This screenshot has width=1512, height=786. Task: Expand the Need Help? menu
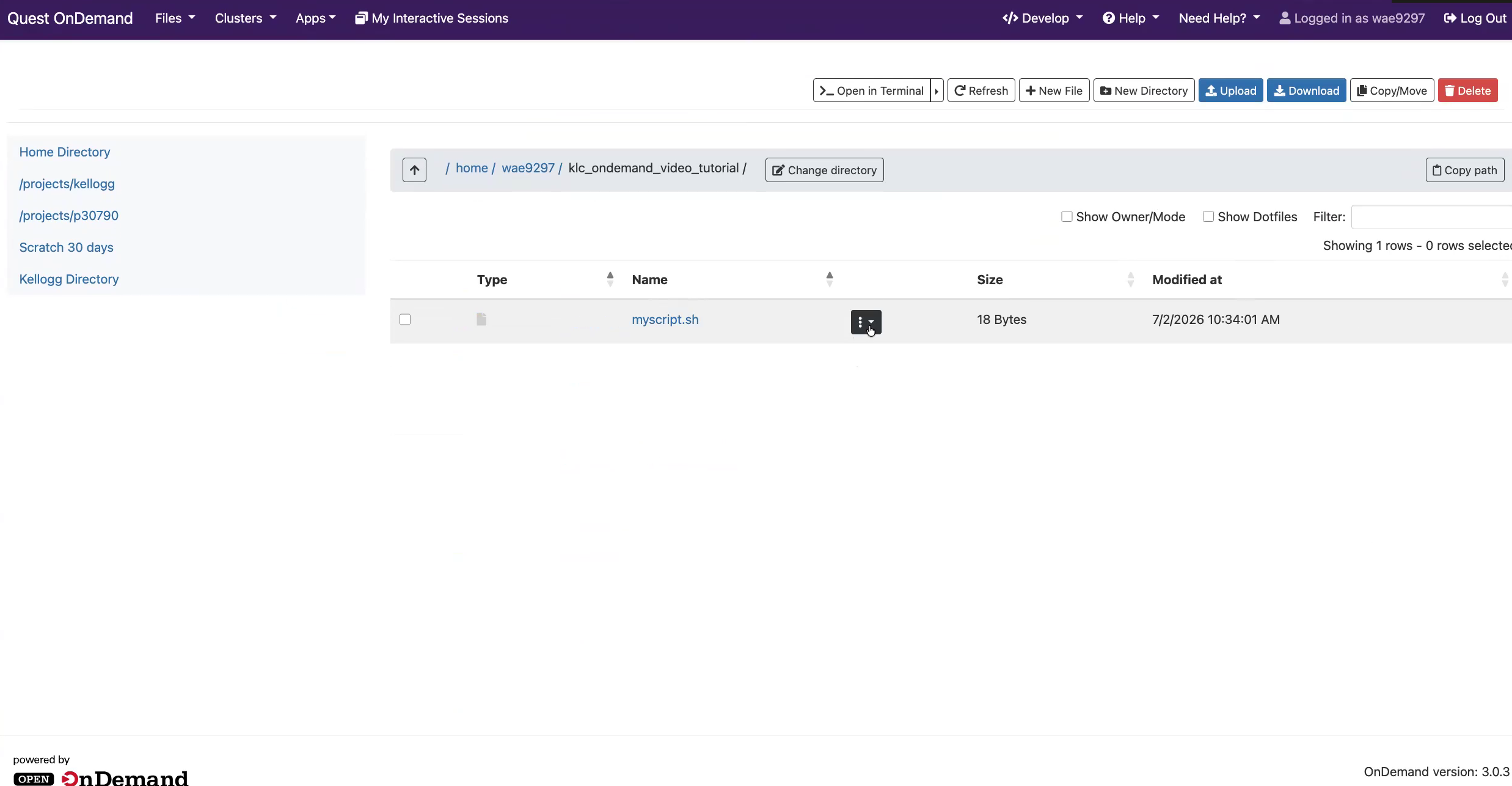(x=1219, y=18)
